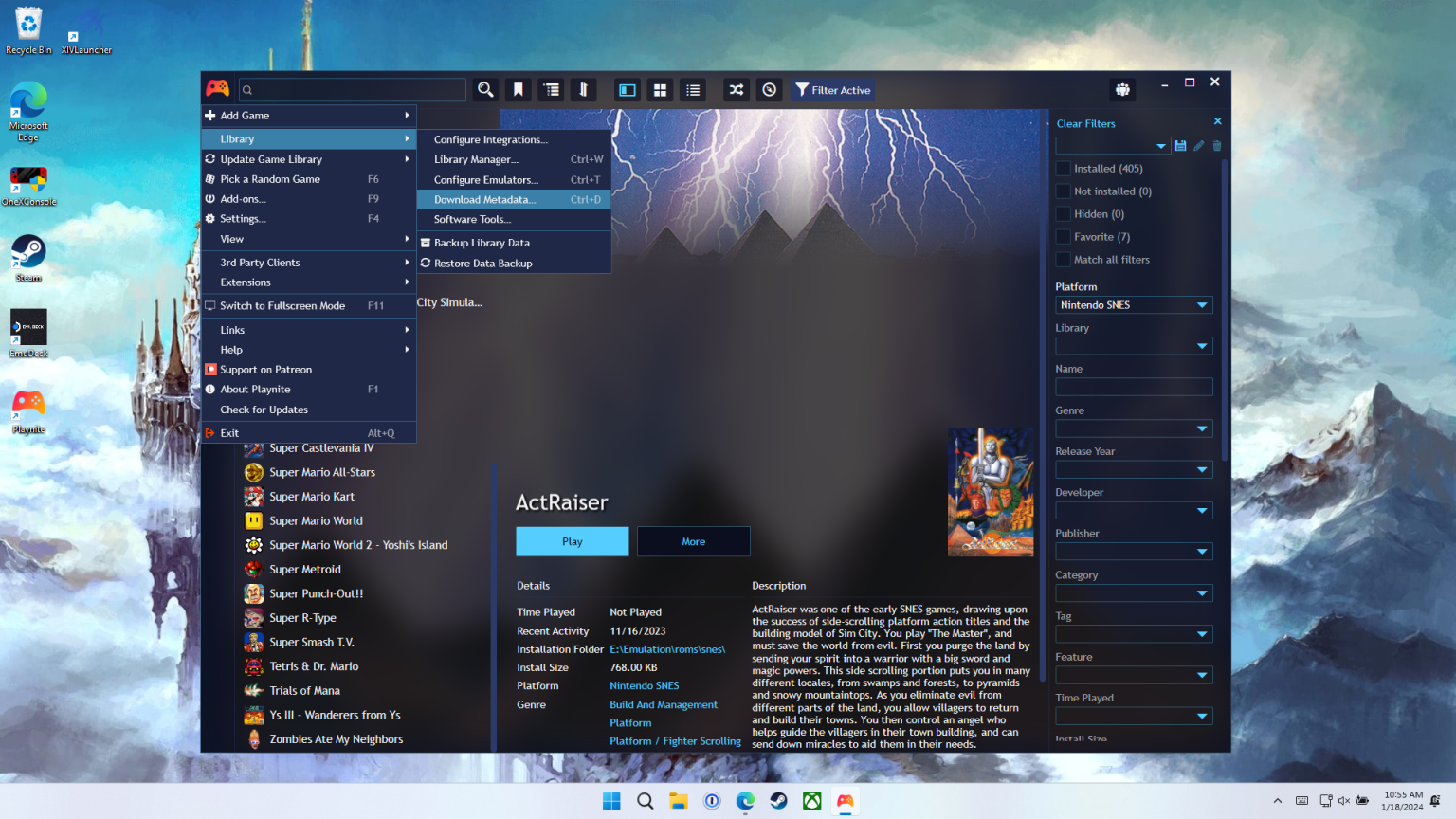Type in the game search bar
1456x819 pixels.
352,89
